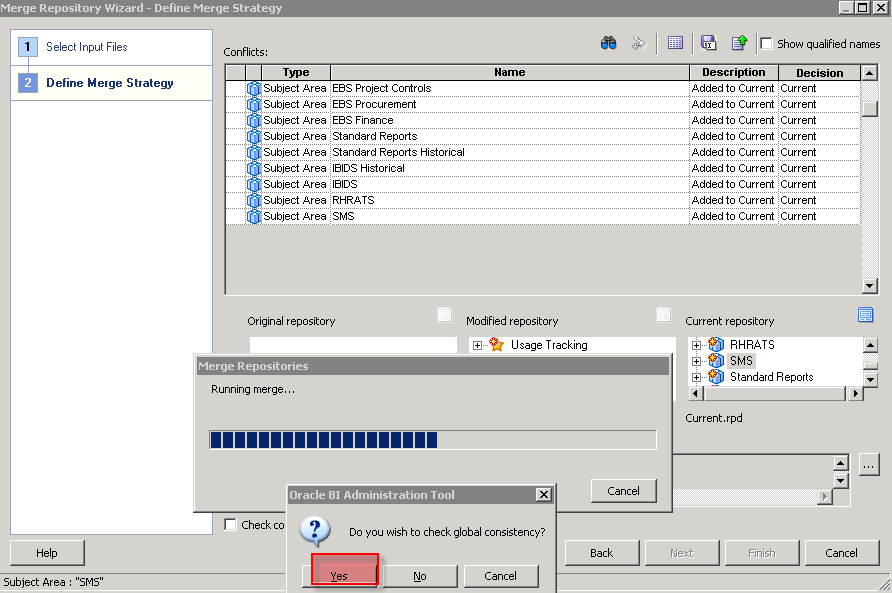892x593 pixels.
Task: Click RHRATS cube icon in Current repository tree
Action: (716, 344)
